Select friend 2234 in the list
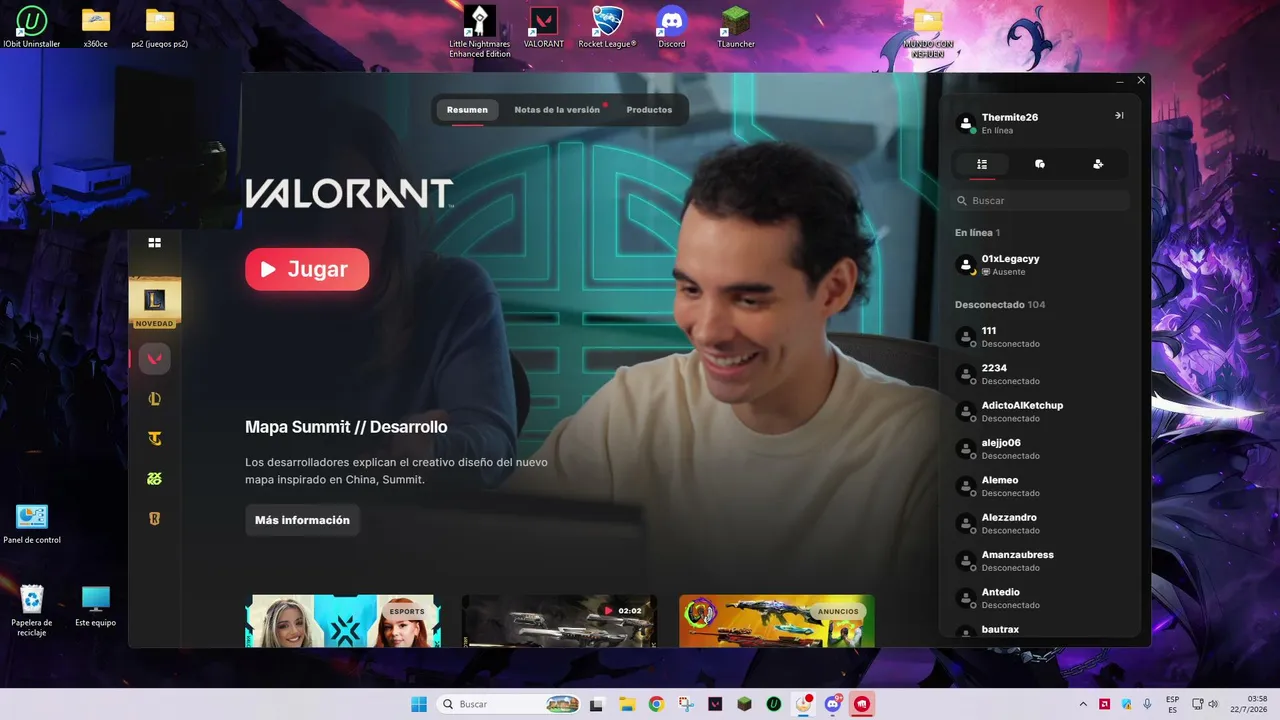 [1040, 374]
